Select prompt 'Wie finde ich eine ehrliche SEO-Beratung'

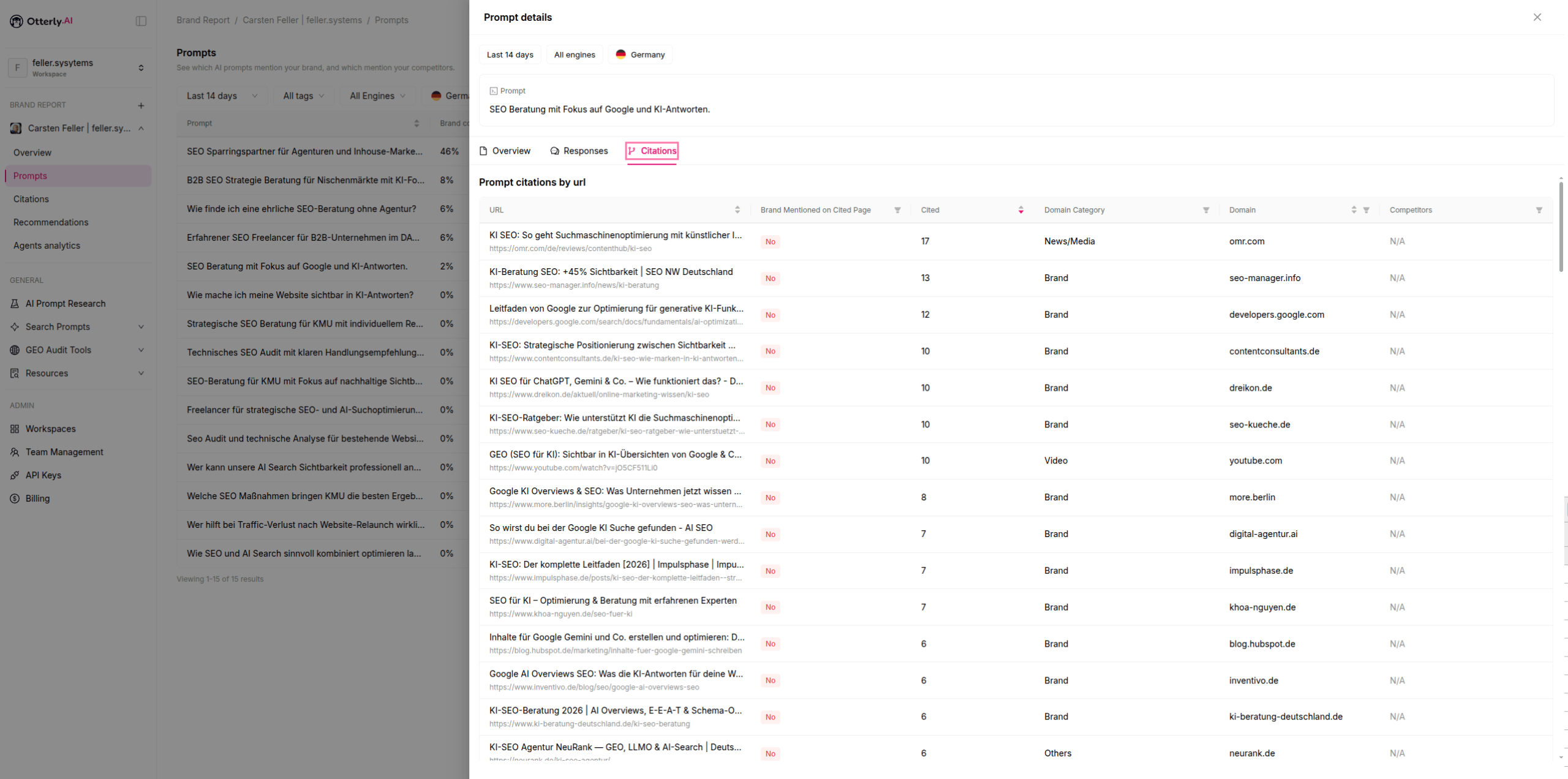click(301, 209)
